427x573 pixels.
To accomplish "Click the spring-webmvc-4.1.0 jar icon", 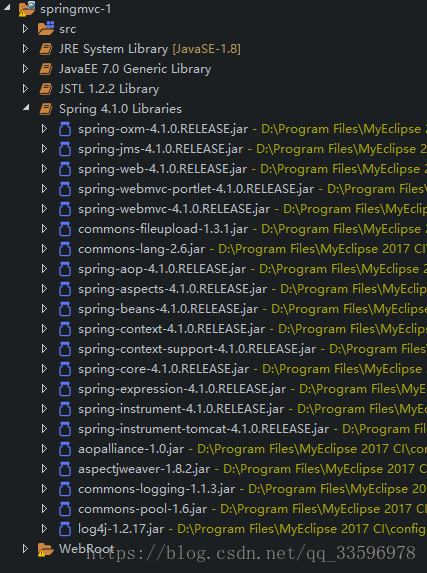I will click(65, 209).
